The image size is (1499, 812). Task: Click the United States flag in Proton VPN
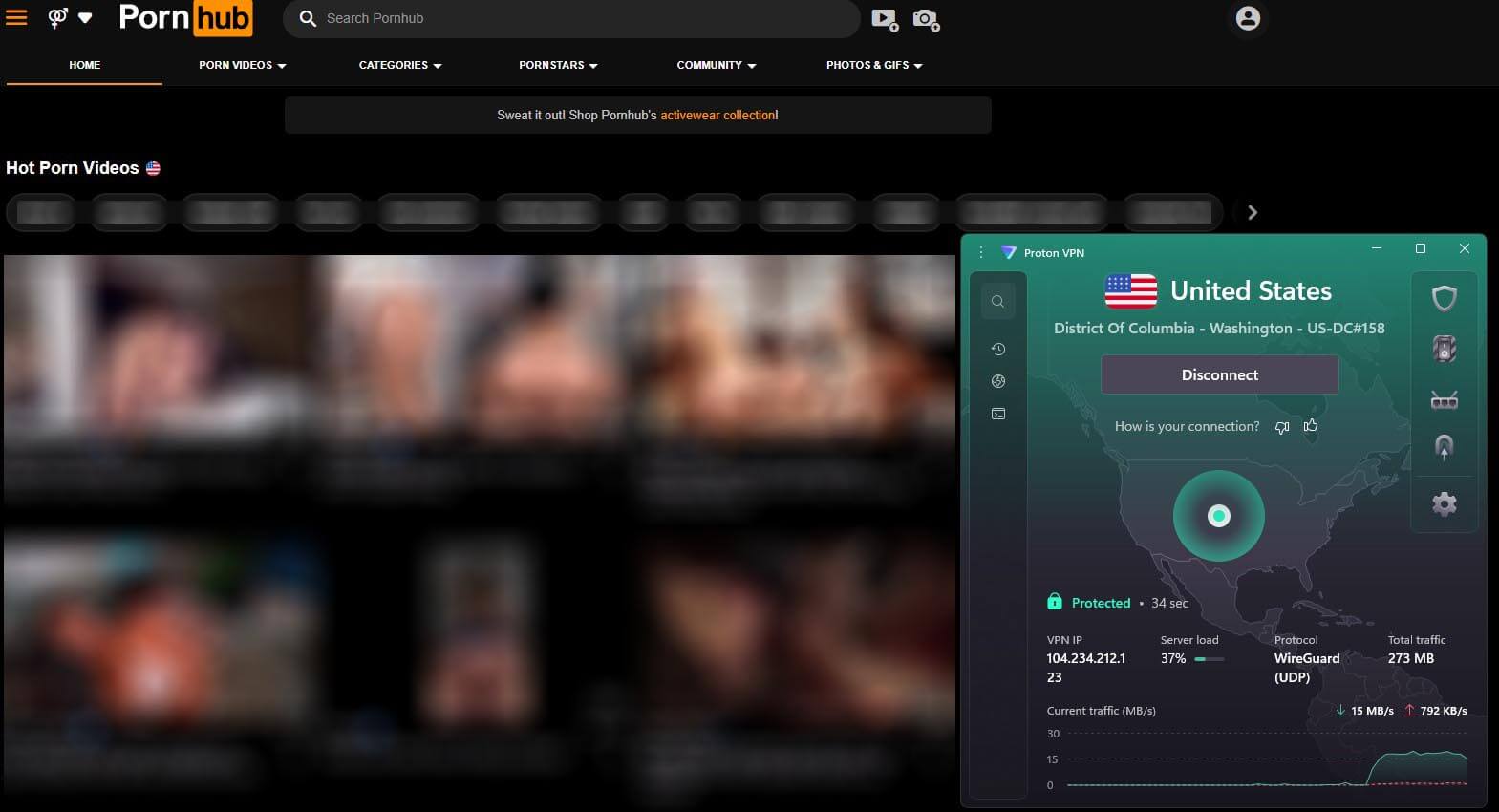coord(1130,291)
